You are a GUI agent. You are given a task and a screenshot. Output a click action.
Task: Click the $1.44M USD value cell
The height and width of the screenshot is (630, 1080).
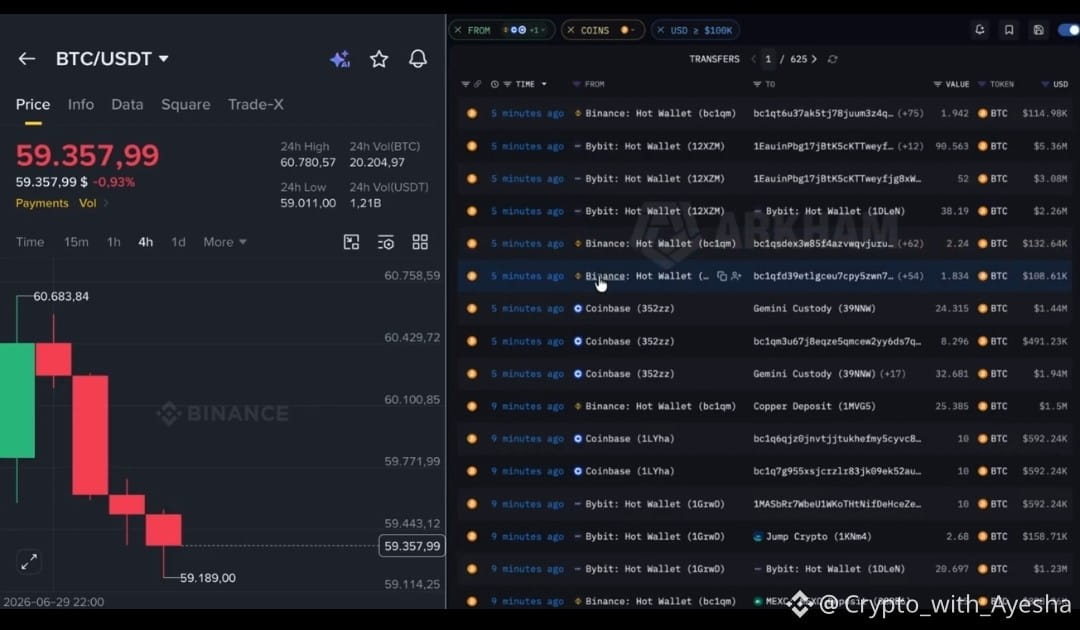pyautogui.click(x=1050, y=308)
